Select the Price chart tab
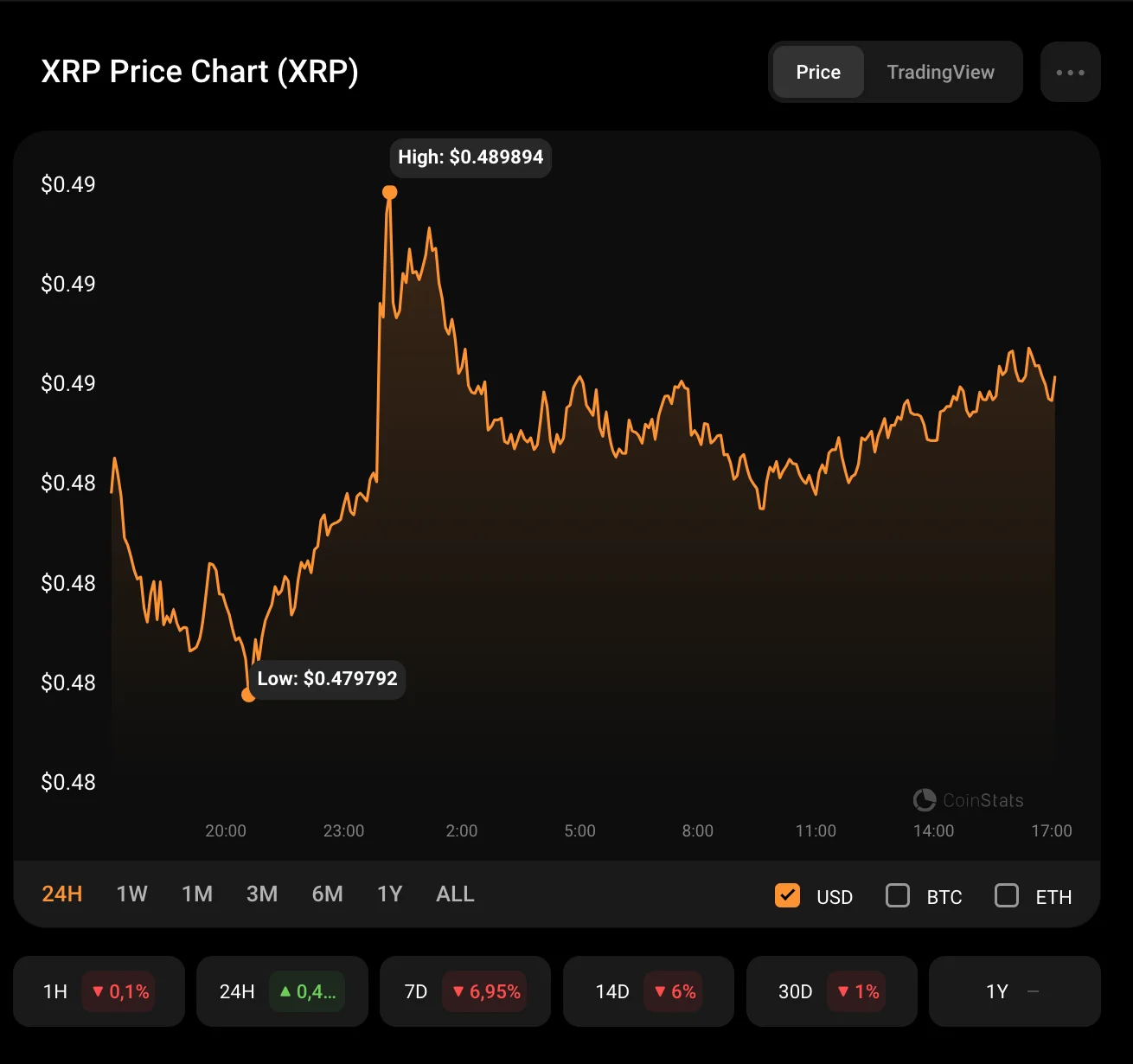This screenshot has width=1133, height=1064. [x=818, y=73]
